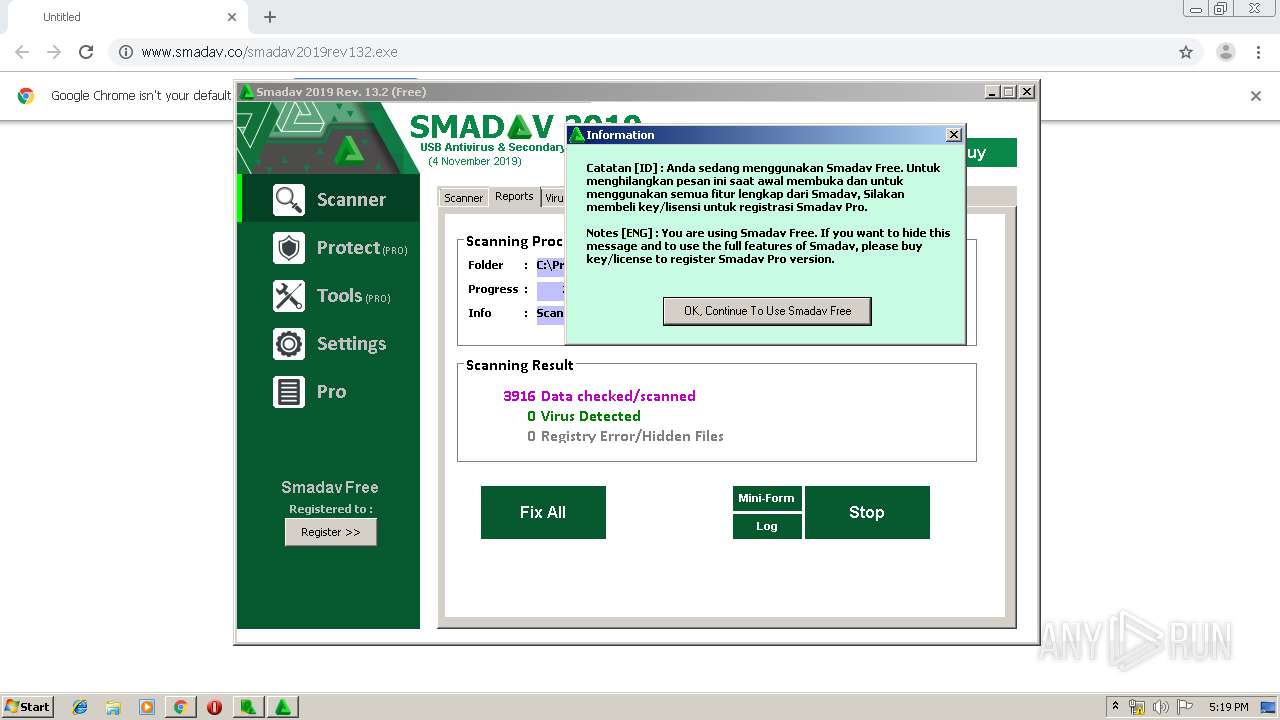Screen dimensions: 1280x720
Task: Open the Tools (PRO) section
Action: tap(329, 296)
